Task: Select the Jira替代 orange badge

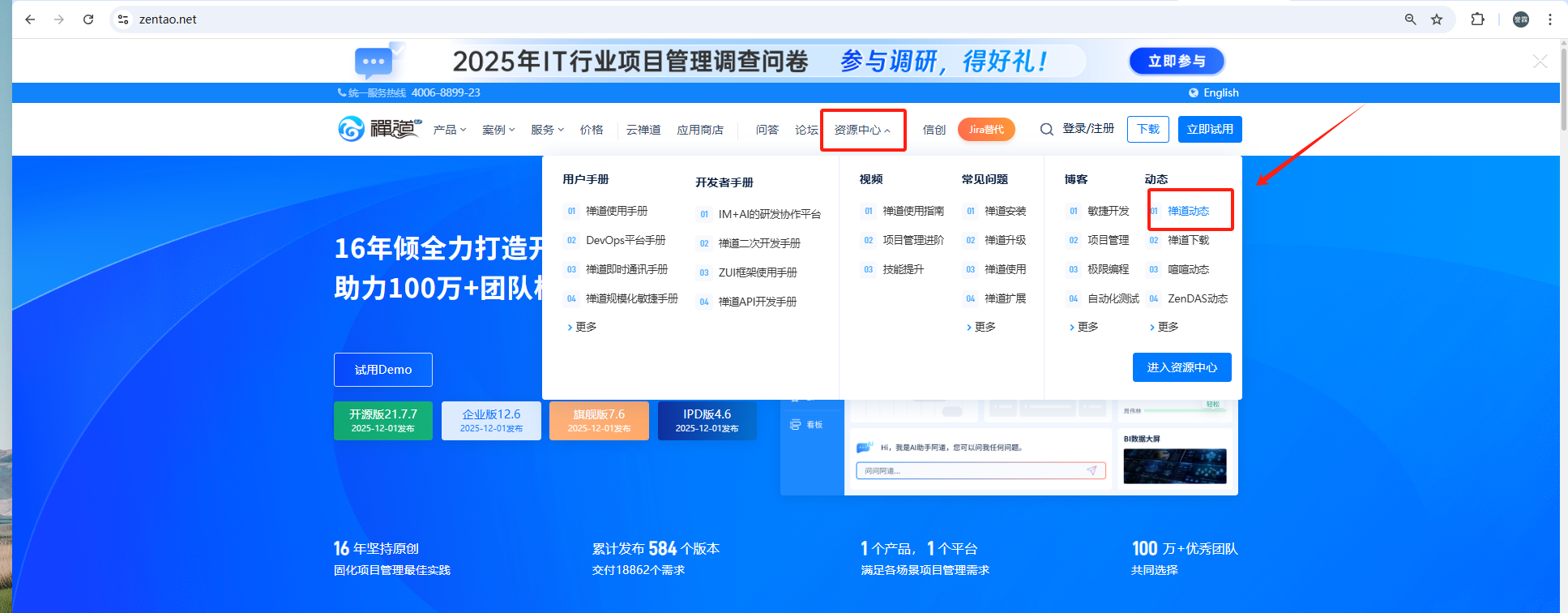Action: [x=986, y=130]
